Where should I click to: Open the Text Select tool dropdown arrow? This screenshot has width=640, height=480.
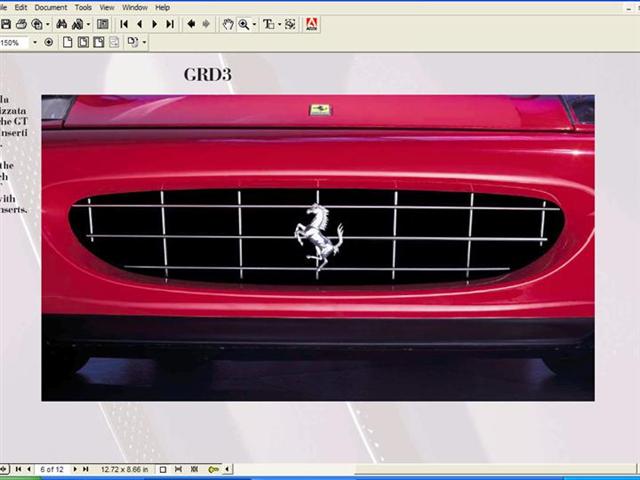(x=279, y=24)
